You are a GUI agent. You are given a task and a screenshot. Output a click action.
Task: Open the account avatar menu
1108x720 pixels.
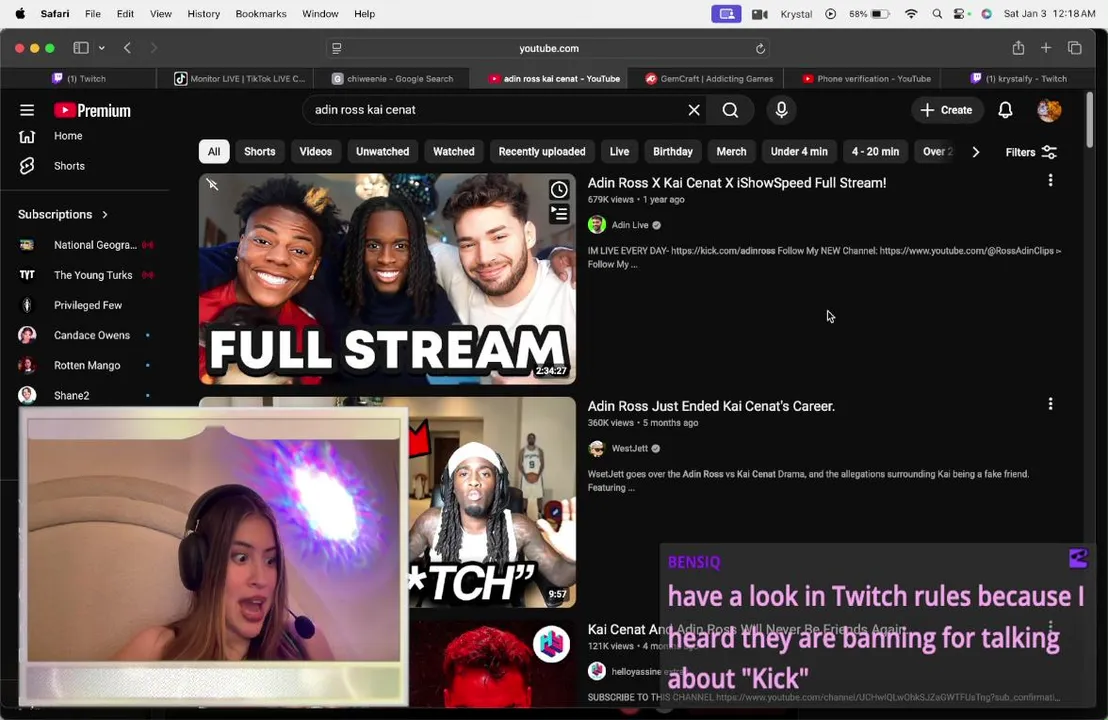coord(1049,110)
